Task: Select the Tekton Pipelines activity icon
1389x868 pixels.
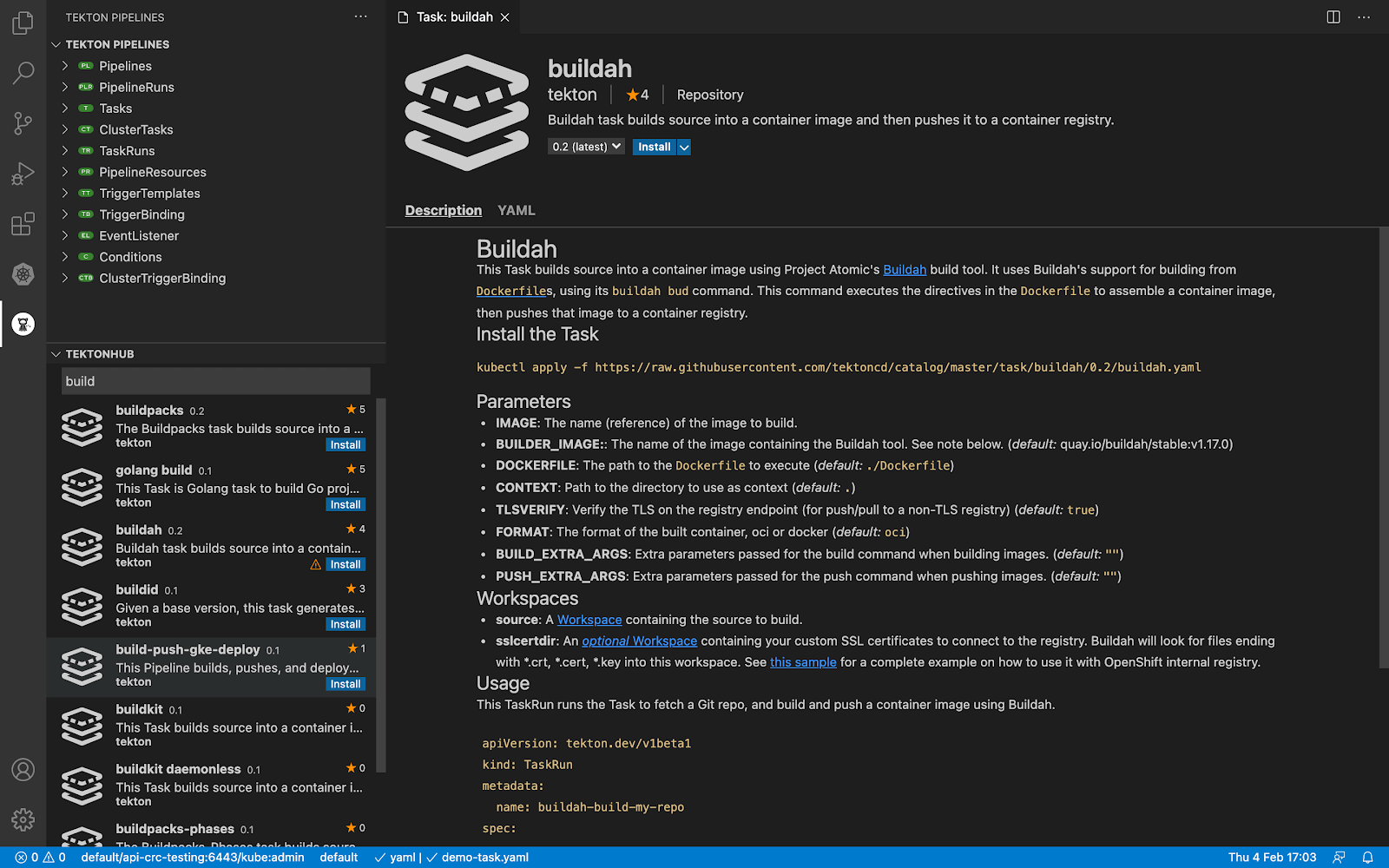Action: click(23, 325)
